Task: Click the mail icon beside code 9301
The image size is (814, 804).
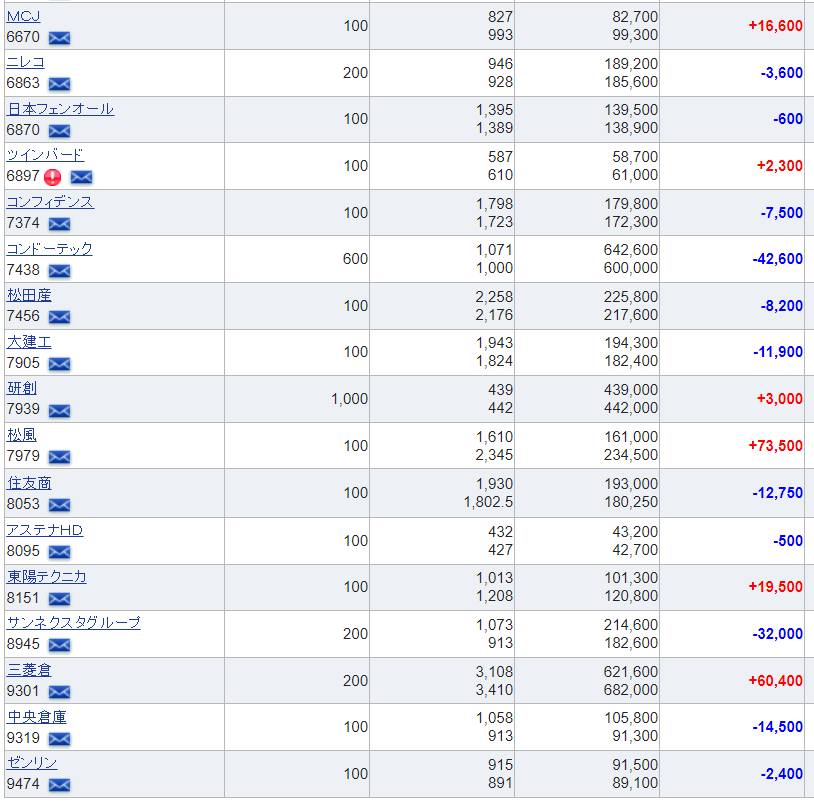Action: pyautogui.click(x=59, y=691)
